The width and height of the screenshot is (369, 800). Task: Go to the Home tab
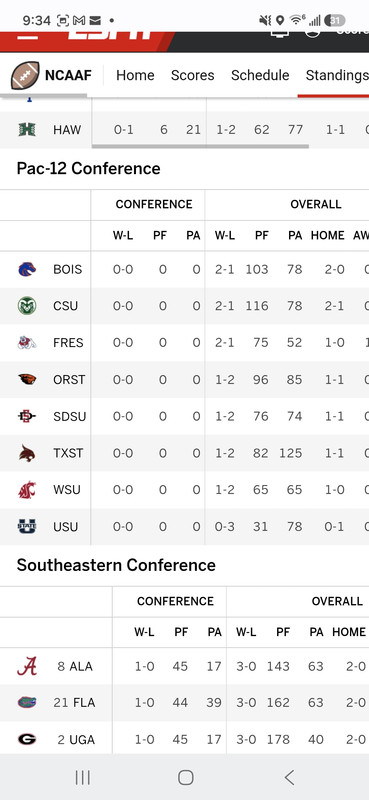point(135,76)
